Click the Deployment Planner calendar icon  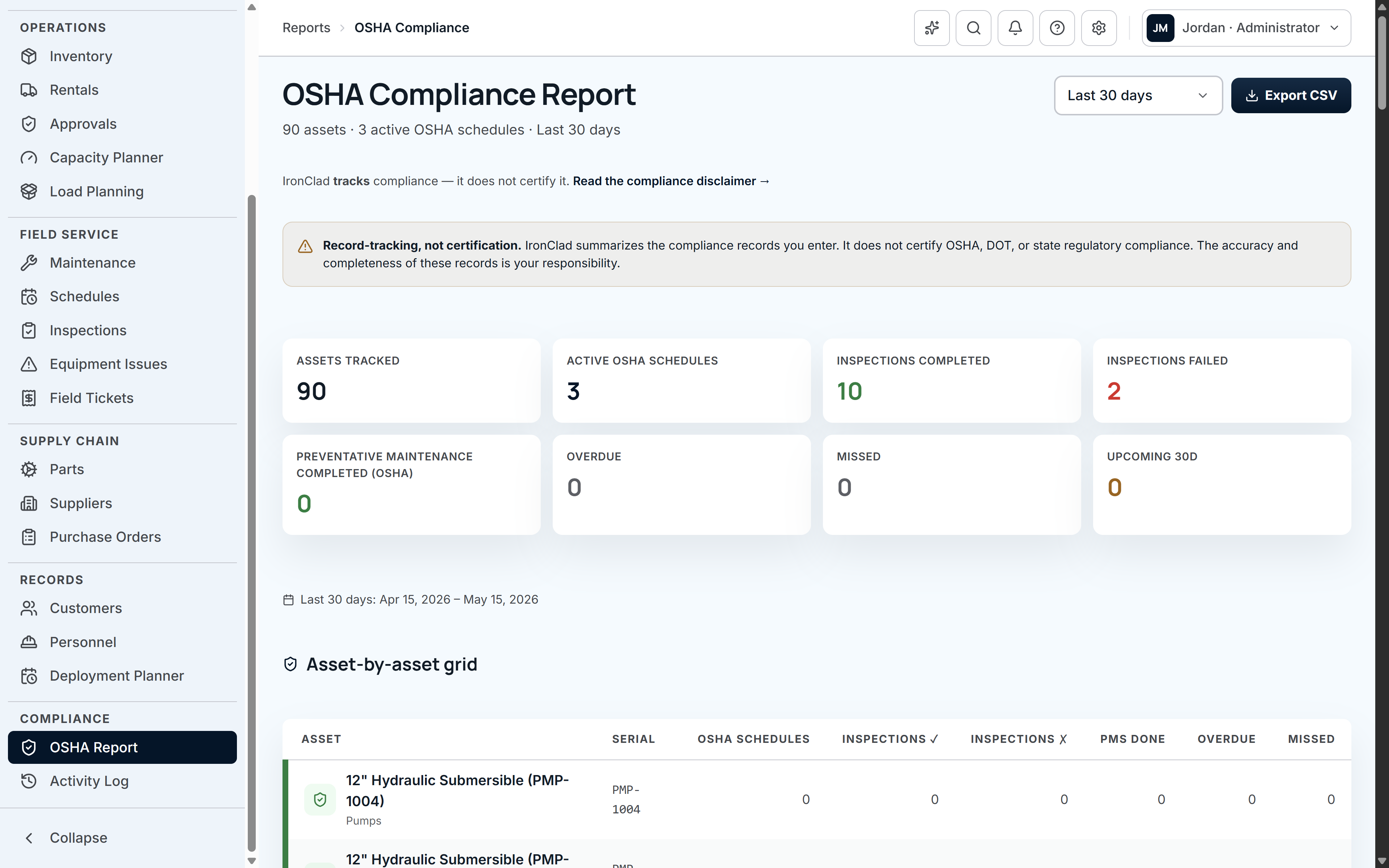click(x=29, y=676)
